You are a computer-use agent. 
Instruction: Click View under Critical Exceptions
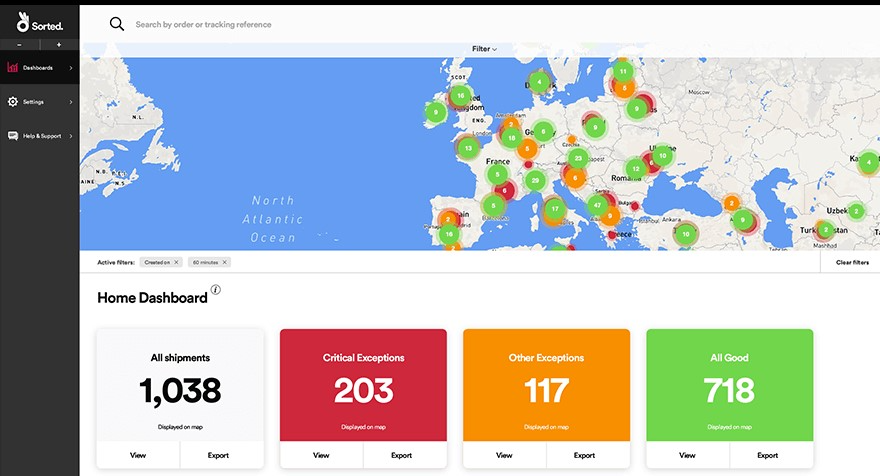[x=321, y=455]
